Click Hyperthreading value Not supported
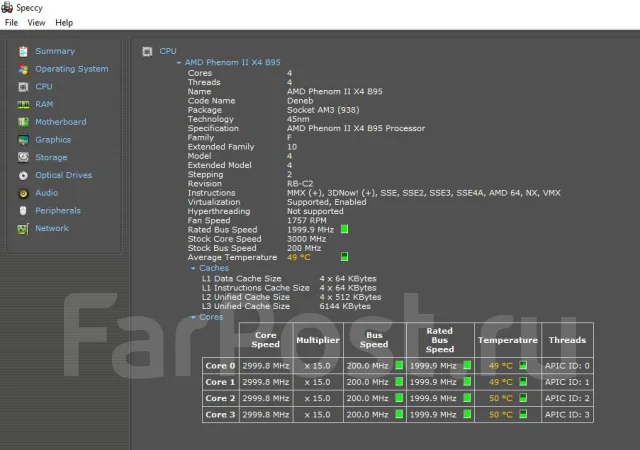Screen dimensions: 640x450 (x=315, y=211)
